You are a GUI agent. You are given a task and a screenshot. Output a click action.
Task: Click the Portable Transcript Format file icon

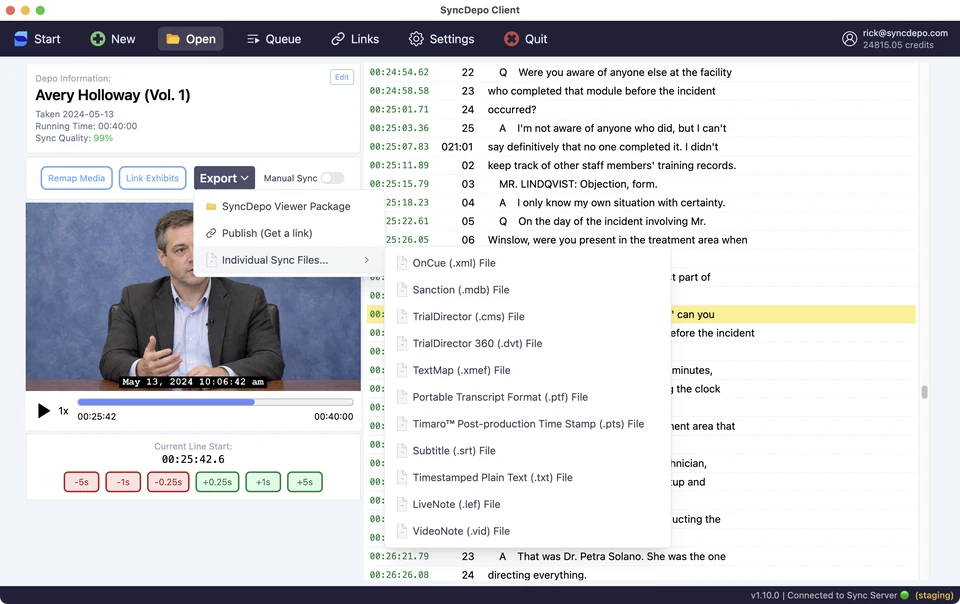tap(402, 397)
